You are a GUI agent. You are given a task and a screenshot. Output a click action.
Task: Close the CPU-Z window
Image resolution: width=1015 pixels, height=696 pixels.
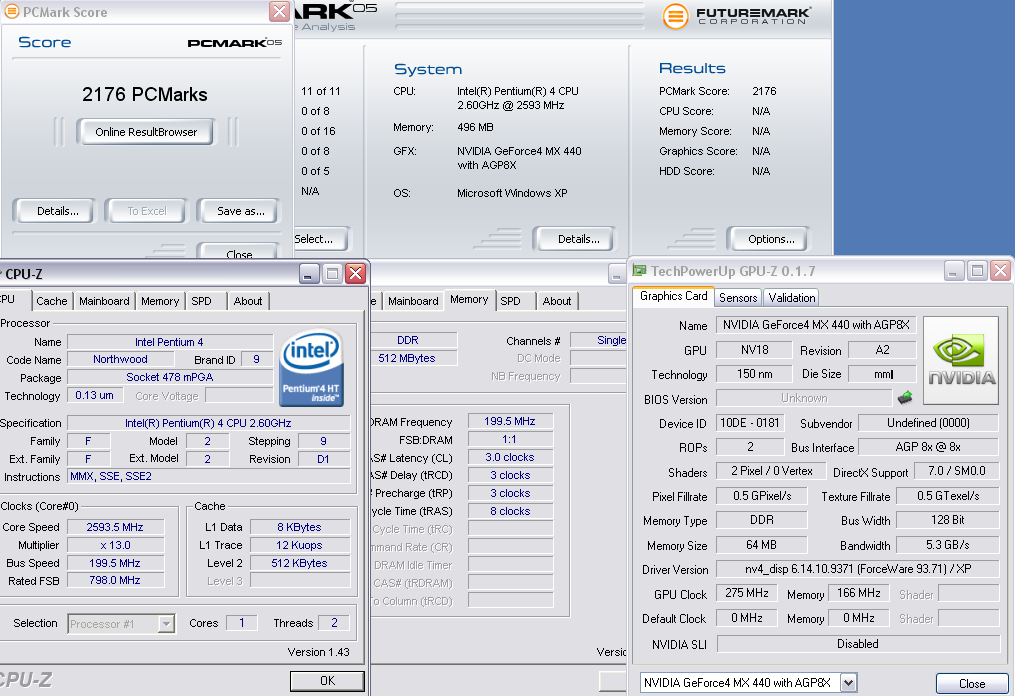pyautogui.click(x=355, y=274)
